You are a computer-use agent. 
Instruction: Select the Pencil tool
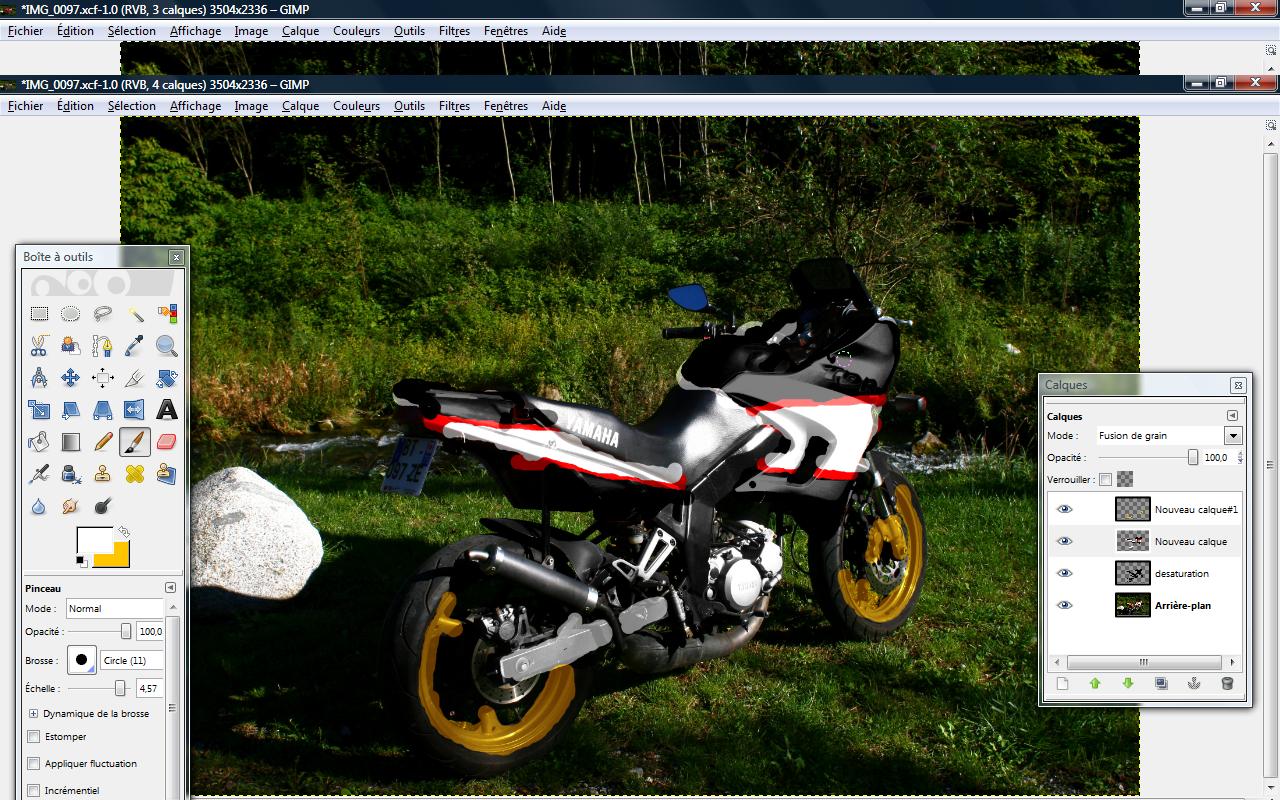(x=103, y=442)
